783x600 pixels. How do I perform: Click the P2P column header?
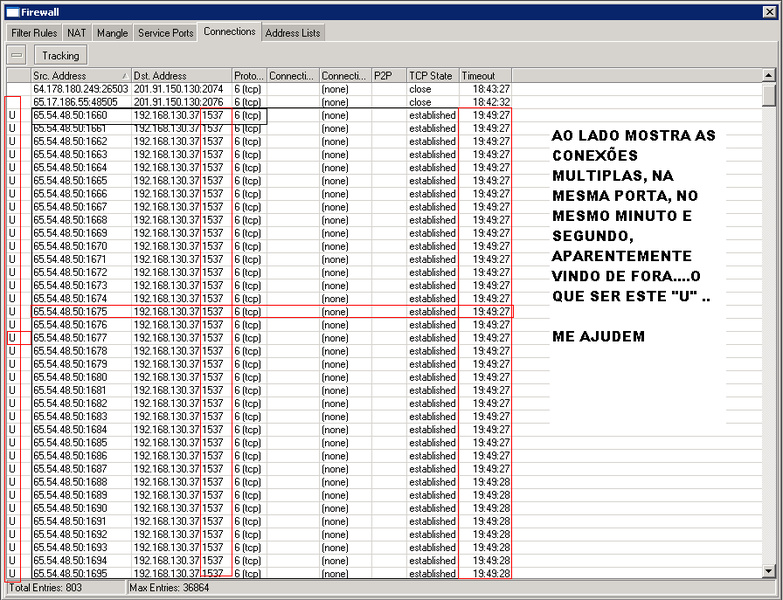point(387,76)
